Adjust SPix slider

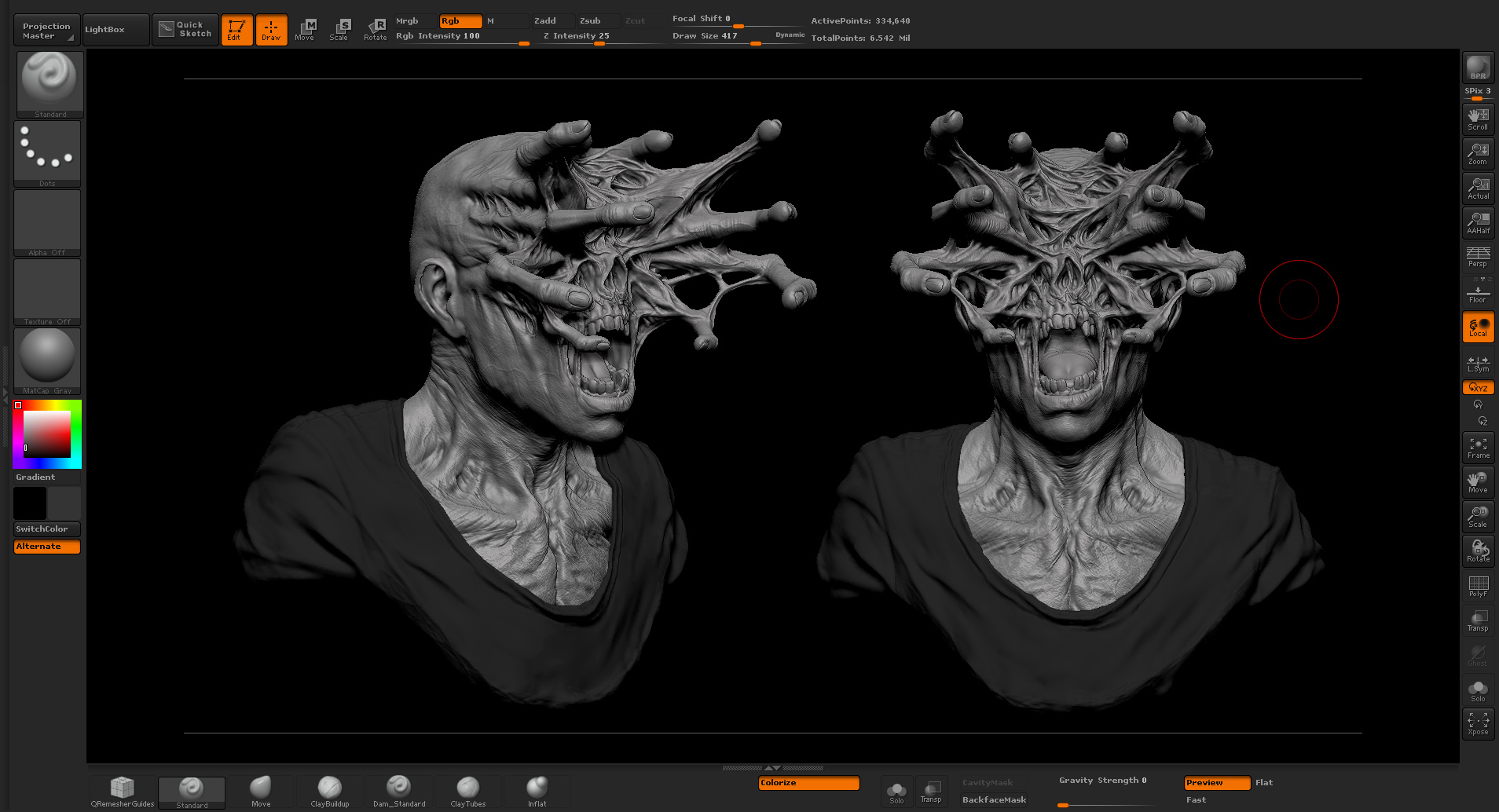[x=1478, y=93]
